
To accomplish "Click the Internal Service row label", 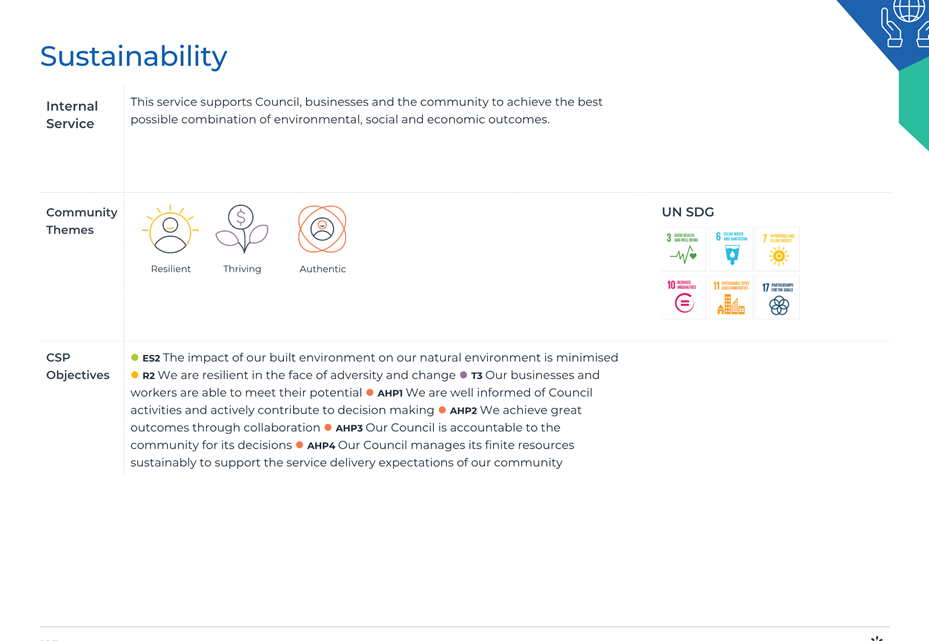I will coord(72,115).
